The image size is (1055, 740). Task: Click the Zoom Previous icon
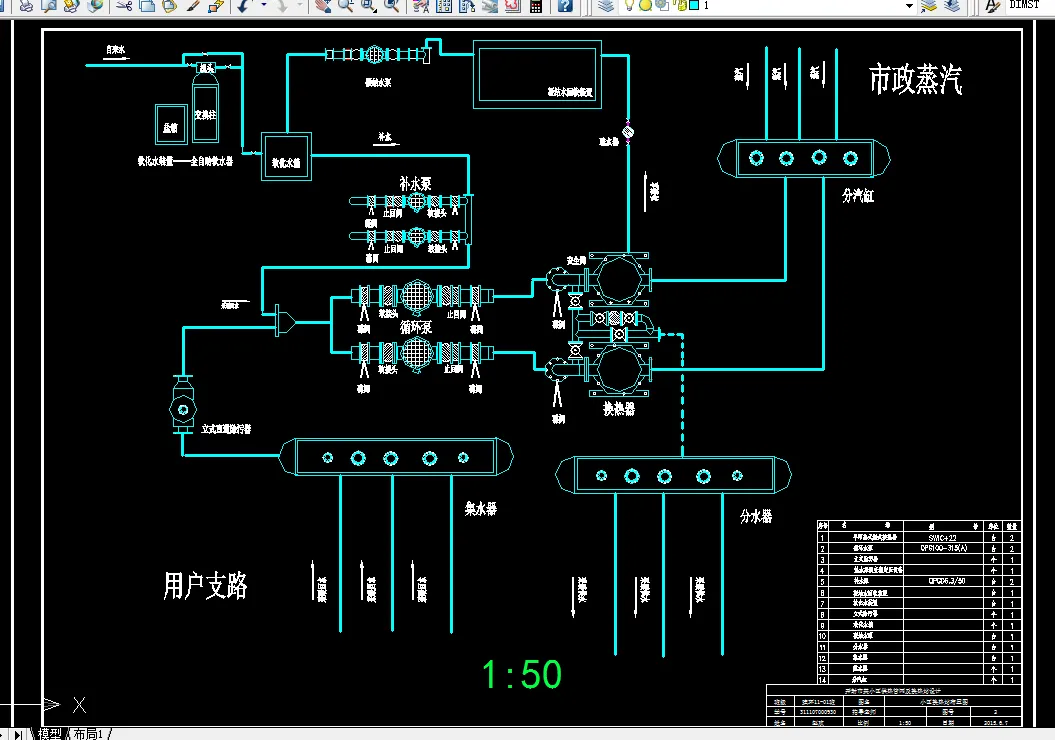[392, 6]
